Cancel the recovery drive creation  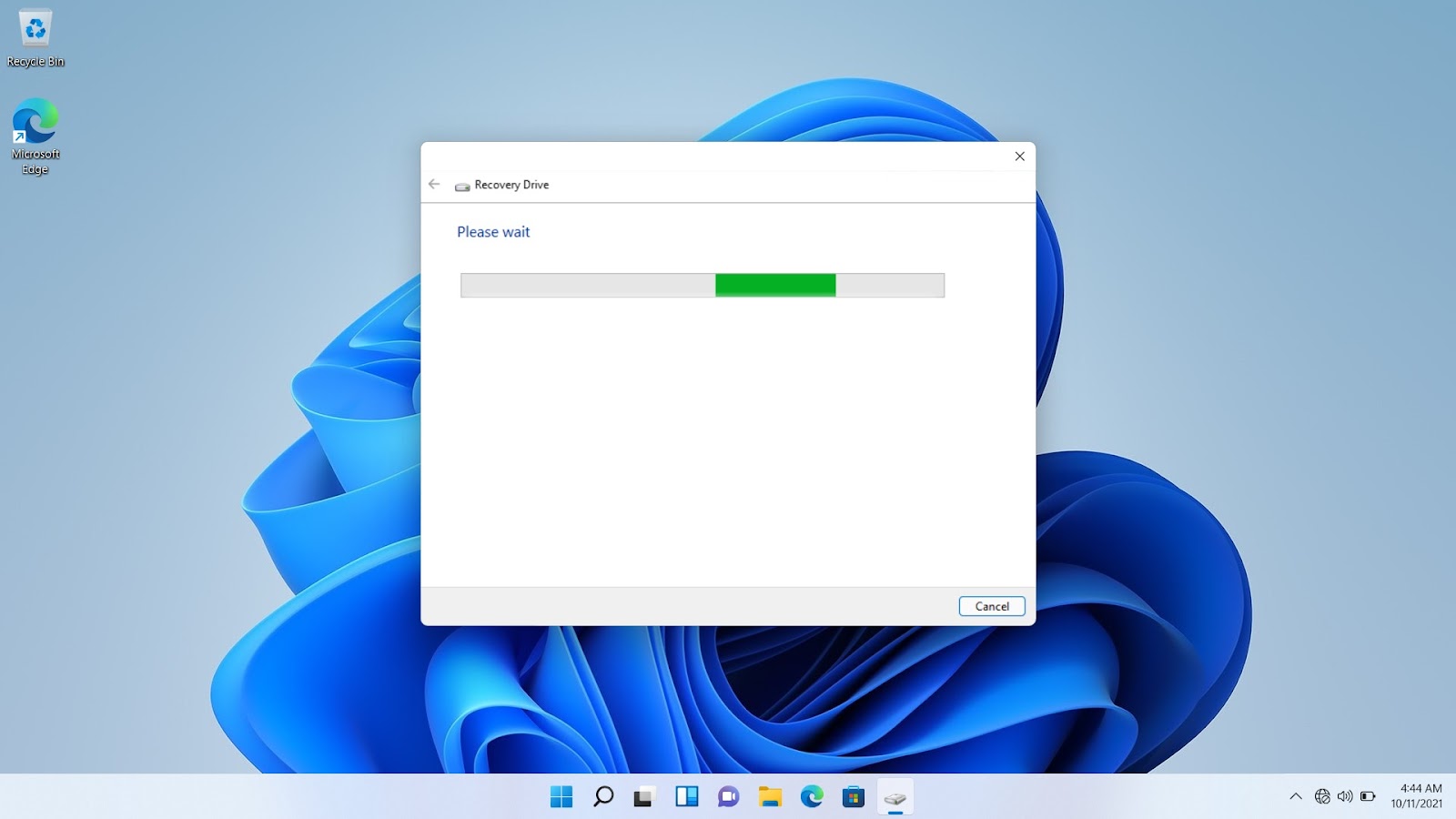coord(991,606)
